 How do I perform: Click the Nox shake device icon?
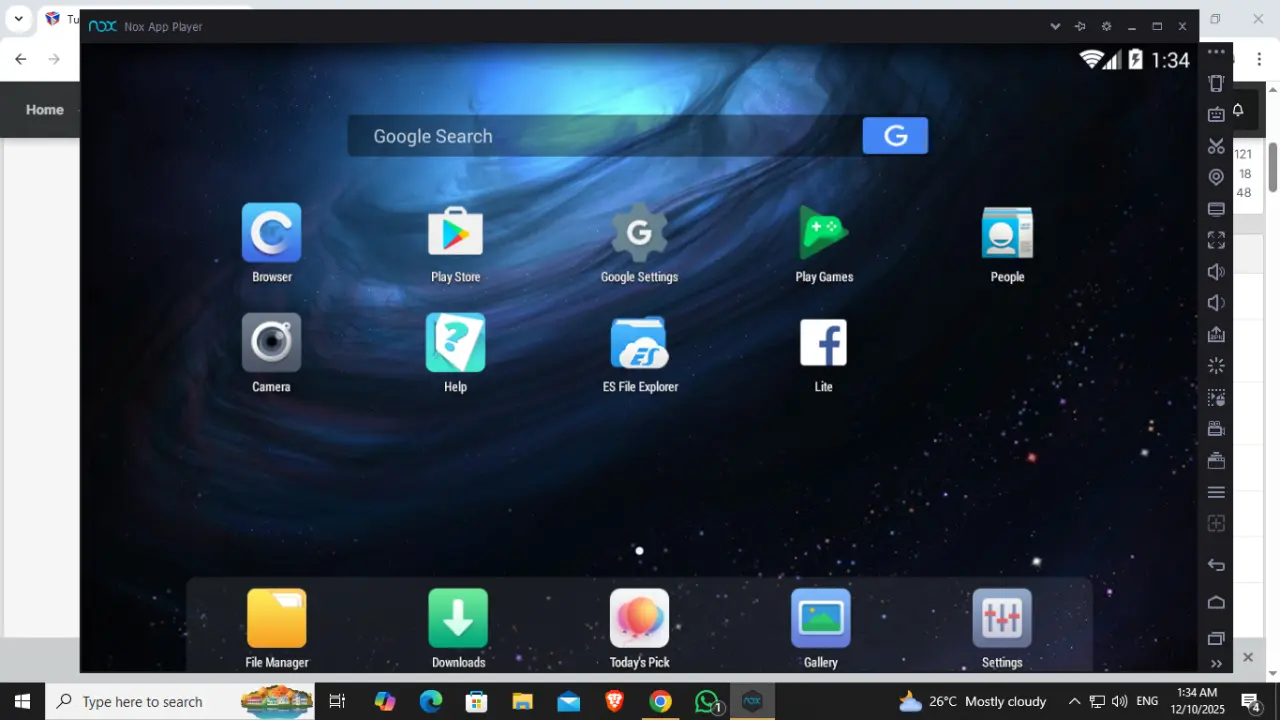point(1216,84)
